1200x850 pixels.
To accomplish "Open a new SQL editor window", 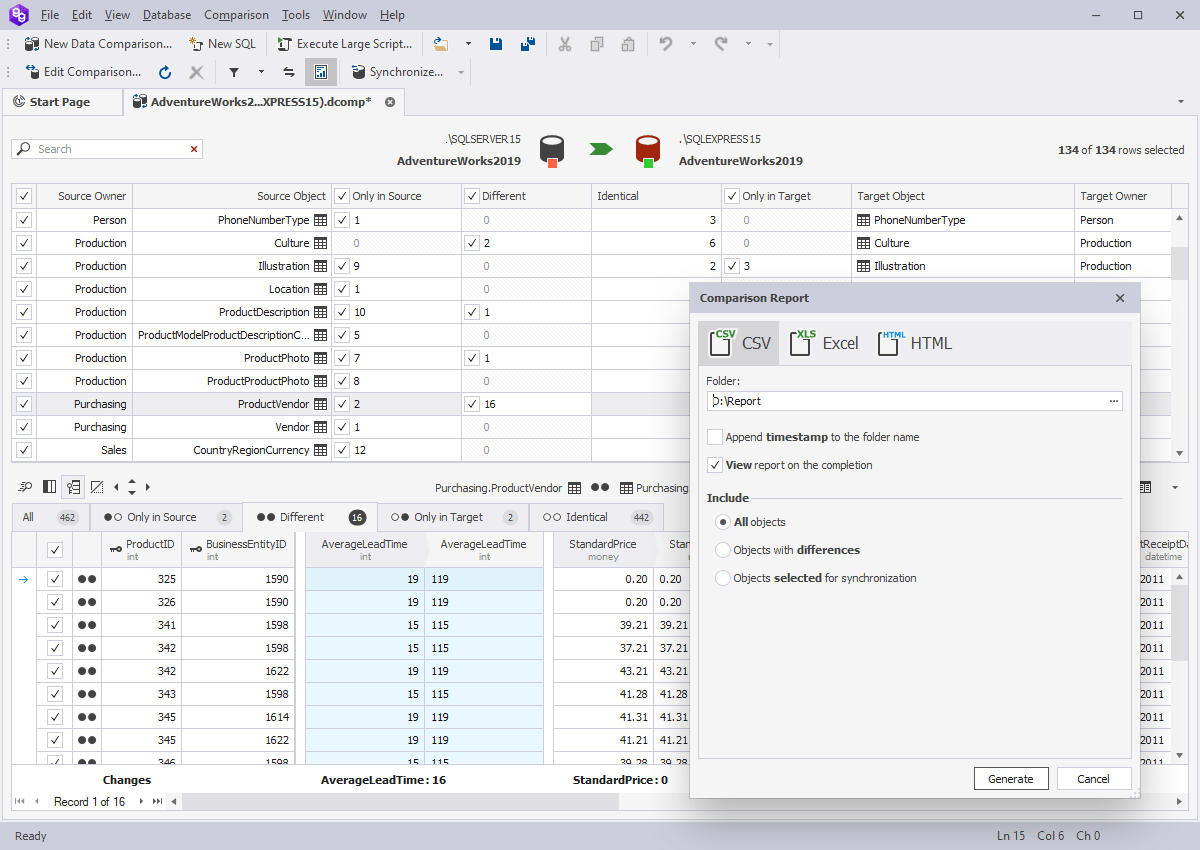I will (x=222, y=44).
